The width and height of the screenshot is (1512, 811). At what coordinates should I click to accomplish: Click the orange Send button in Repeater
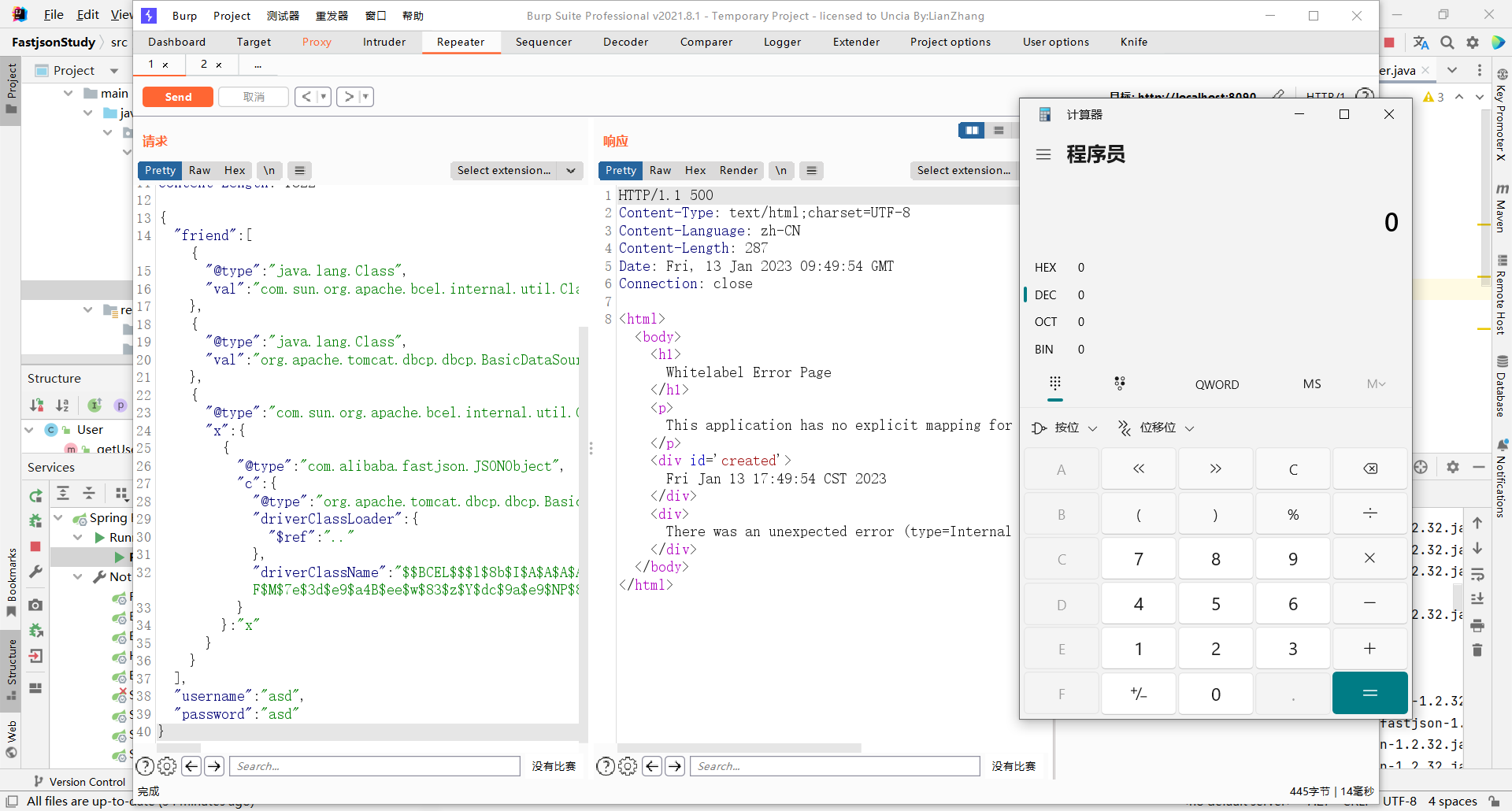tap(178, 97)
